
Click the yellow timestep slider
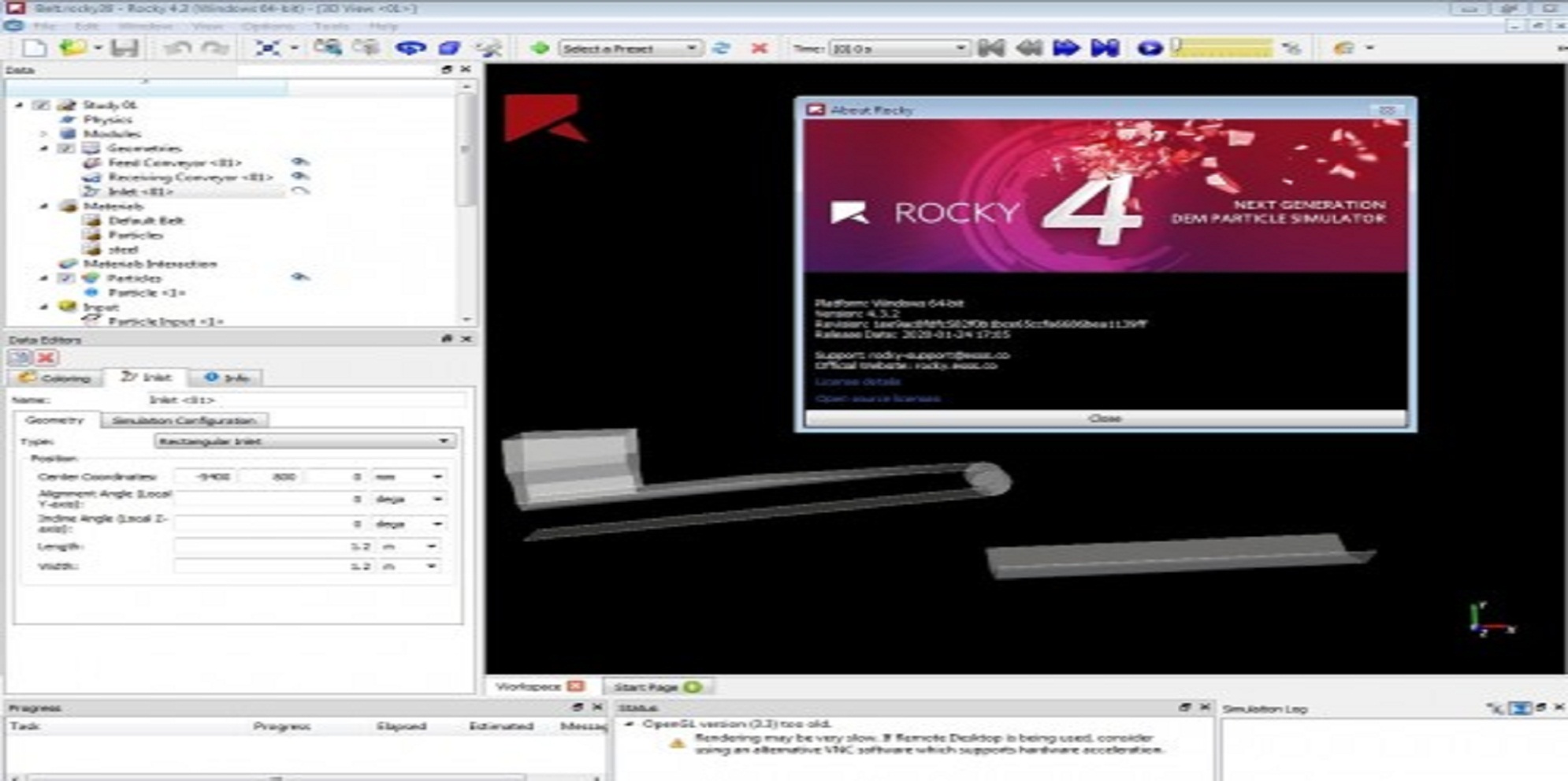click(1222, 48)
